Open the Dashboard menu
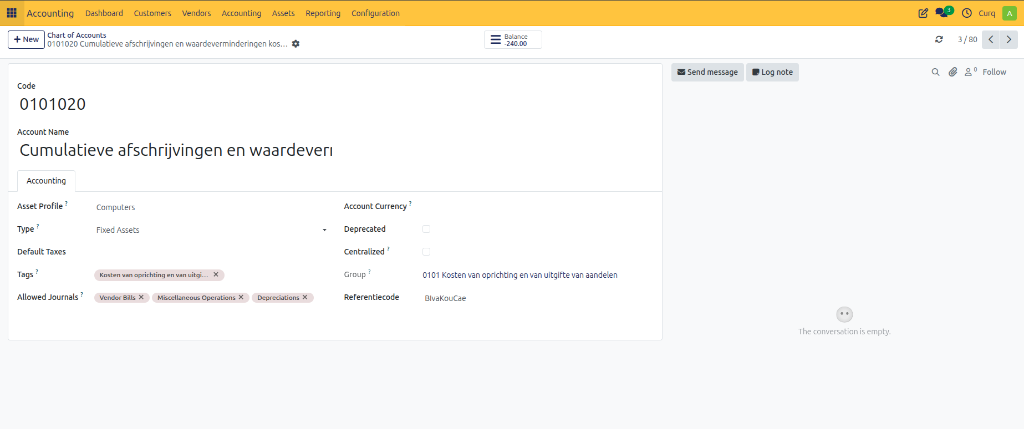The width and height of the screenshot is (1024, 429). [104, 13]
